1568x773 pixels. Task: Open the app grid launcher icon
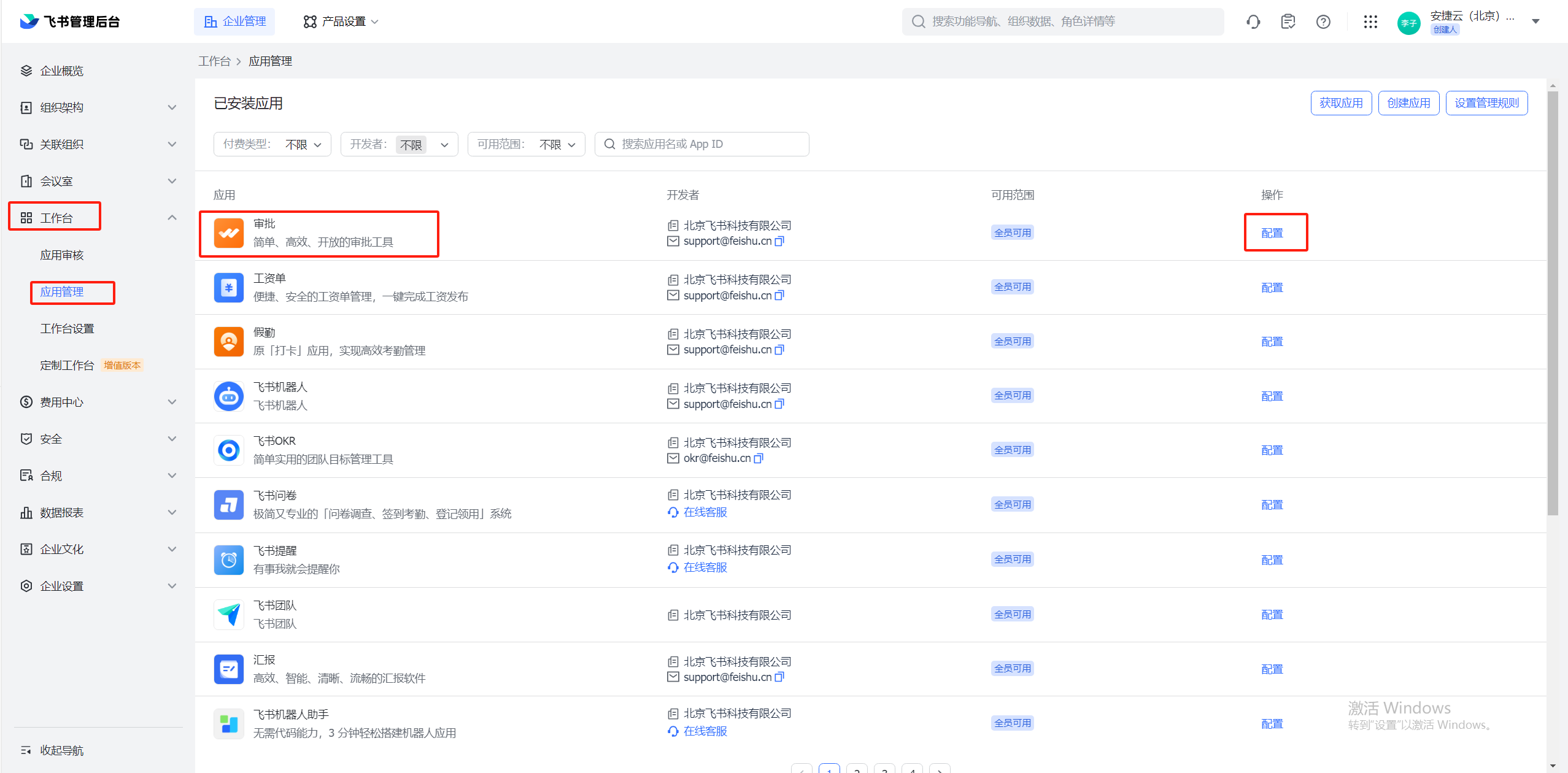pos(1370,22)
